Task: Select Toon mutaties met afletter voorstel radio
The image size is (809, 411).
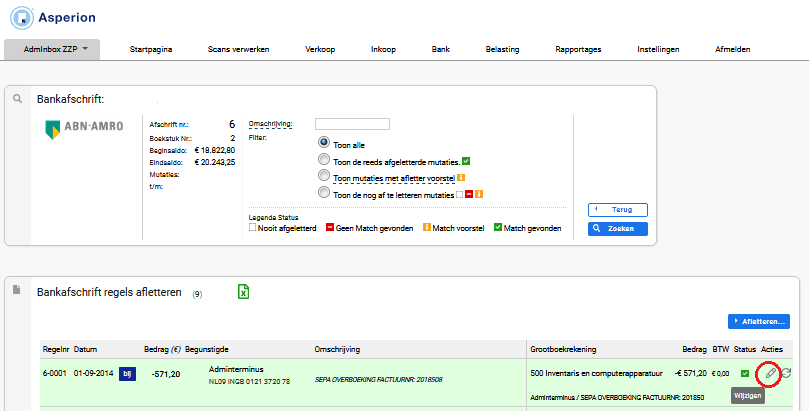Action: (324, 175)
